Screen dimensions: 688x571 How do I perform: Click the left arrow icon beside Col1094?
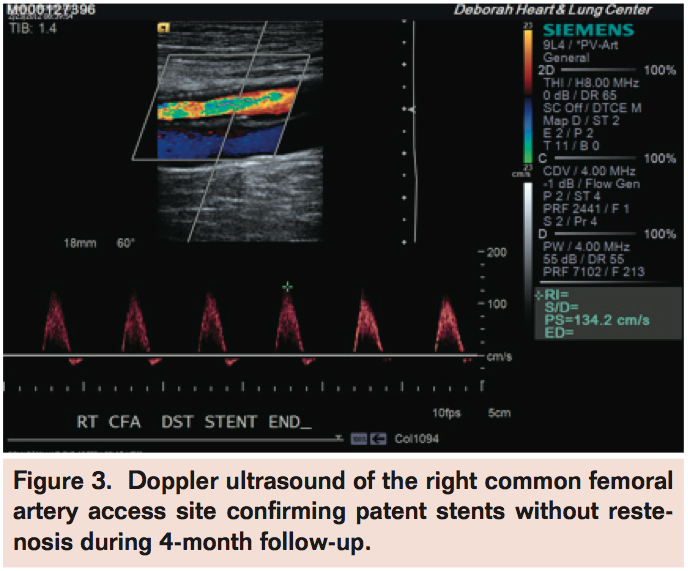point(378,438)
